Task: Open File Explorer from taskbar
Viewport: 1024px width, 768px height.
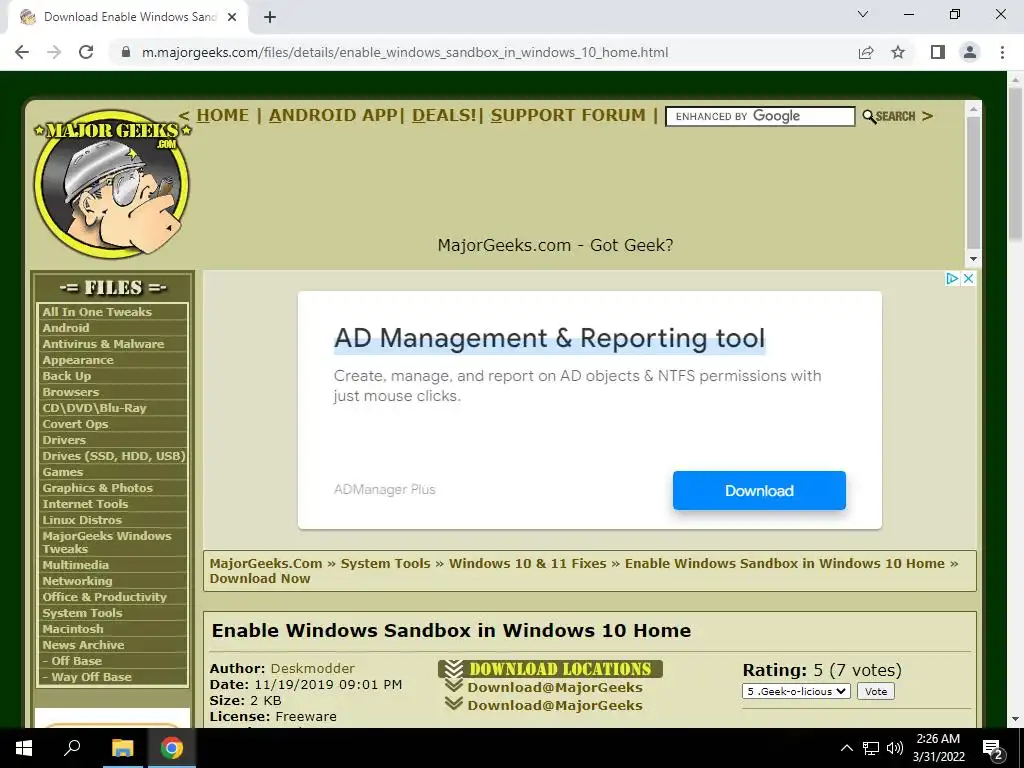Action: point(122,748)
